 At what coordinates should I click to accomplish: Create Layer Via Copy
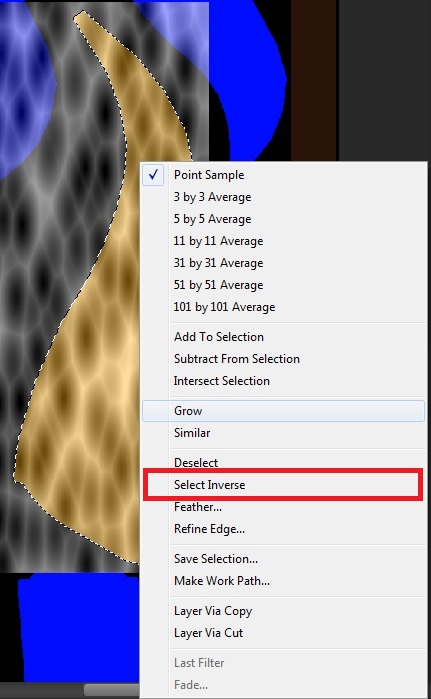coord(283,611)
